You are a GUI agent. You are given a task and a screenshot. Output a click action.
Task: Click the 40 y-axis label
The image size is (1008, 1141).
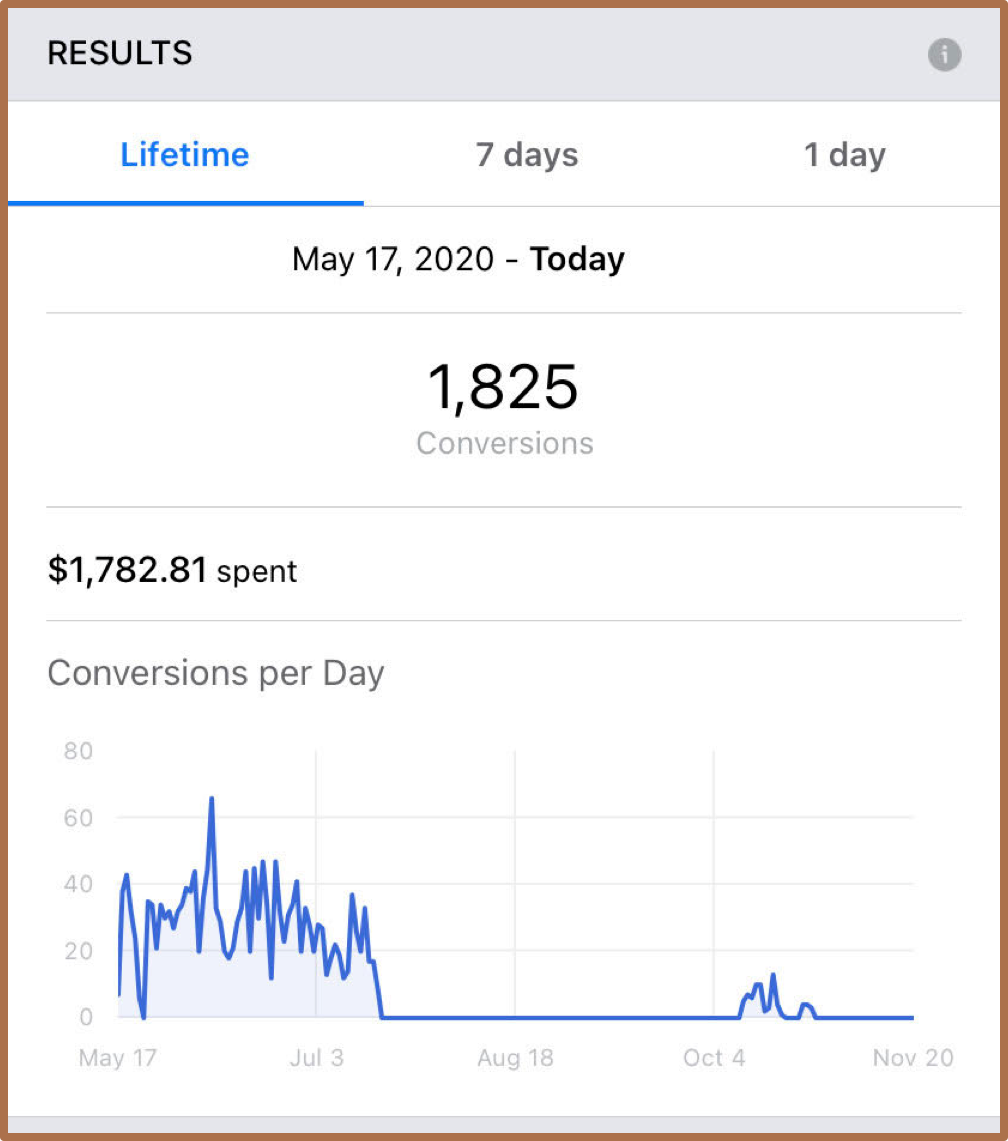point(78,884)
